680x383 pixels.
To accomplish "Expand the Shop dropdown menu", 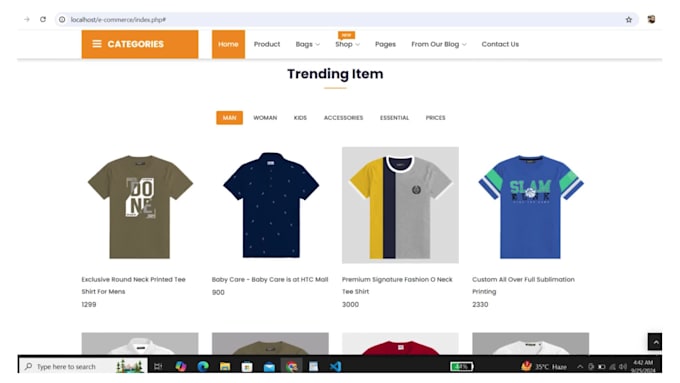I will point(347,44).
